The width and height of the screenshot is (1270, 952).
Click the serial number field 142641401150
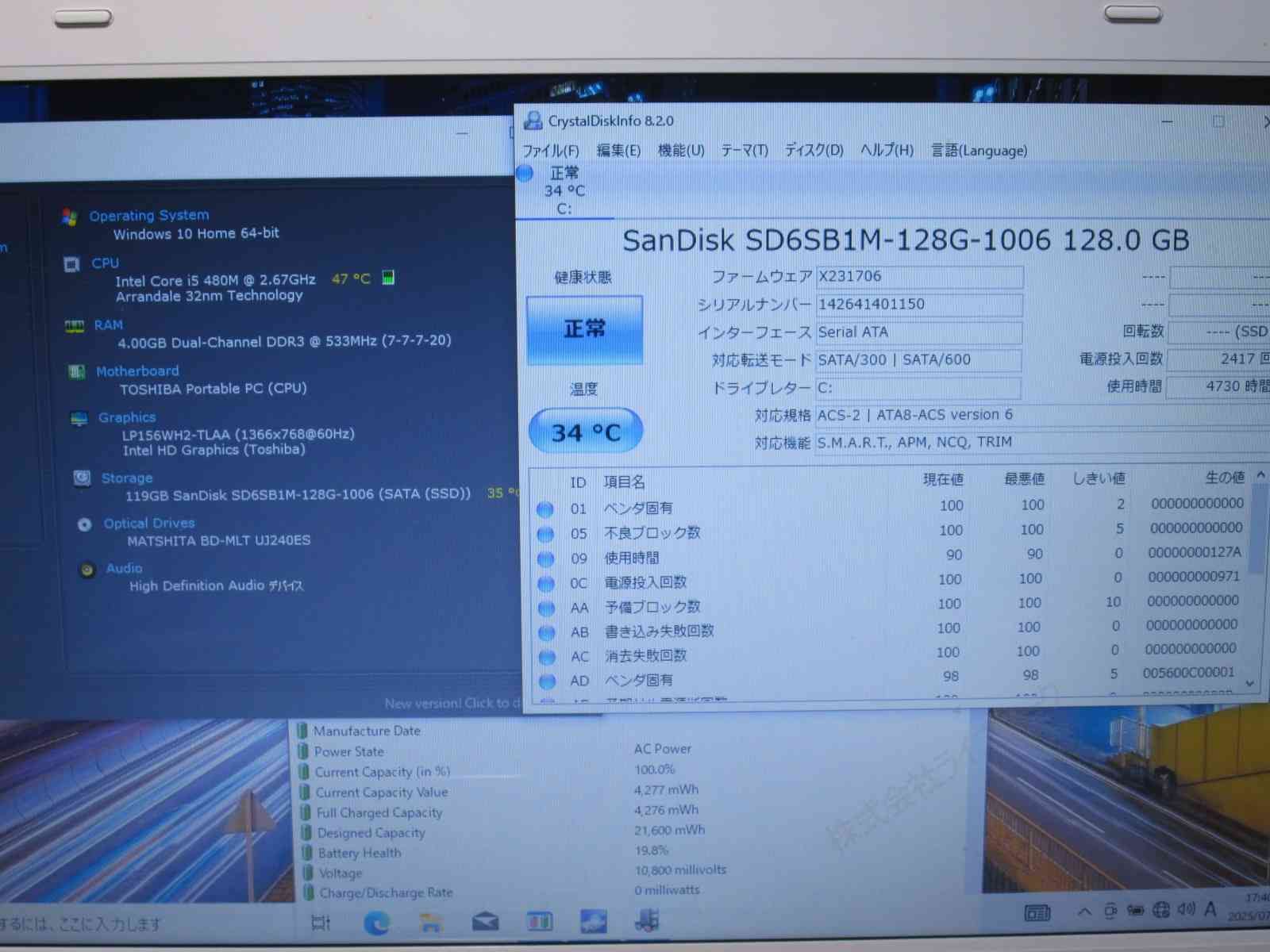coord(919,305)
